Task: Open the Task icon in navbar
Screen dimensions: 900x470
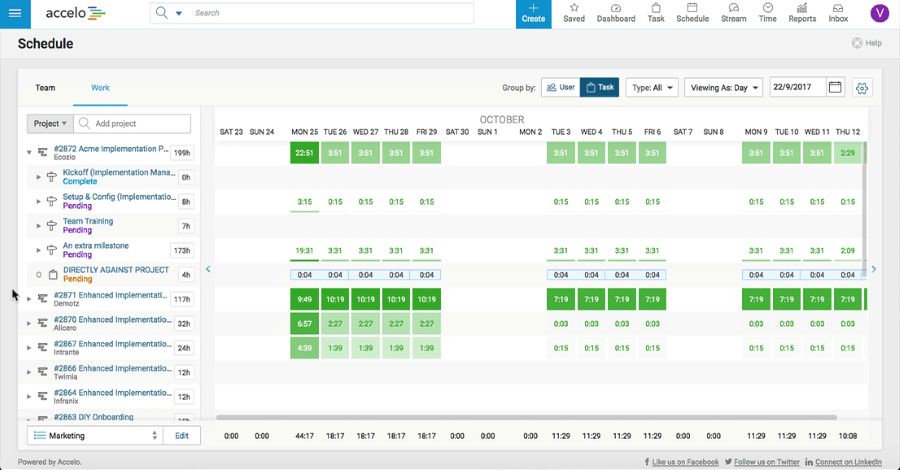Action: 655,13
